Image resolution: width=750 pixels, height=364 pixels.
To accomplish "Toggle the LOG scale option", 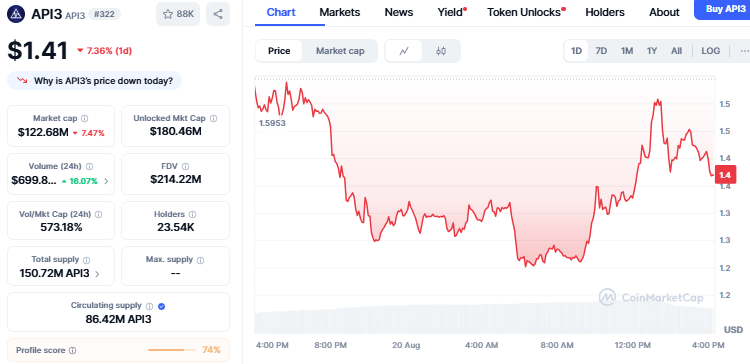I will pyautogui.click(x=710, y=51).
